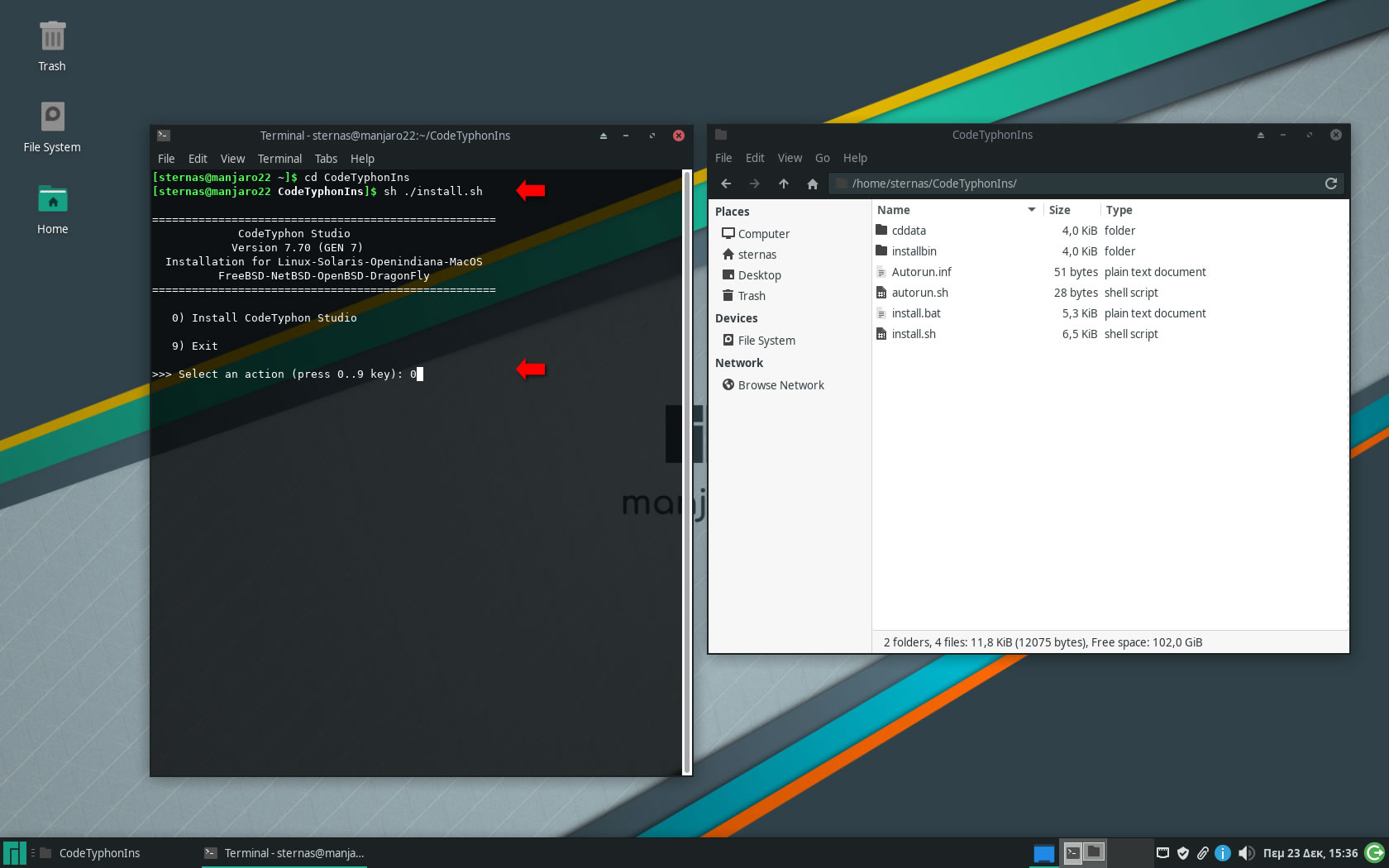Open the blue info notification tray icon
Image resolution: width=1389 pixels, height=868 pixels.
tap(1223, 853)
